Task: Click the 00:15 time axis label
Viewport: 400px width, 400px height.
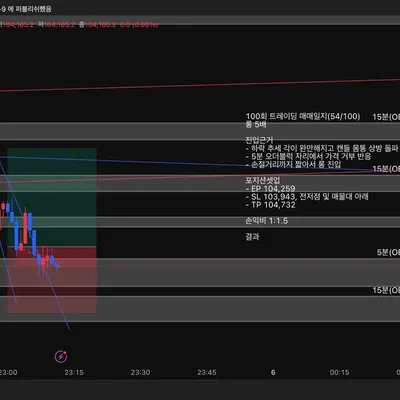Action: (339, 372)
